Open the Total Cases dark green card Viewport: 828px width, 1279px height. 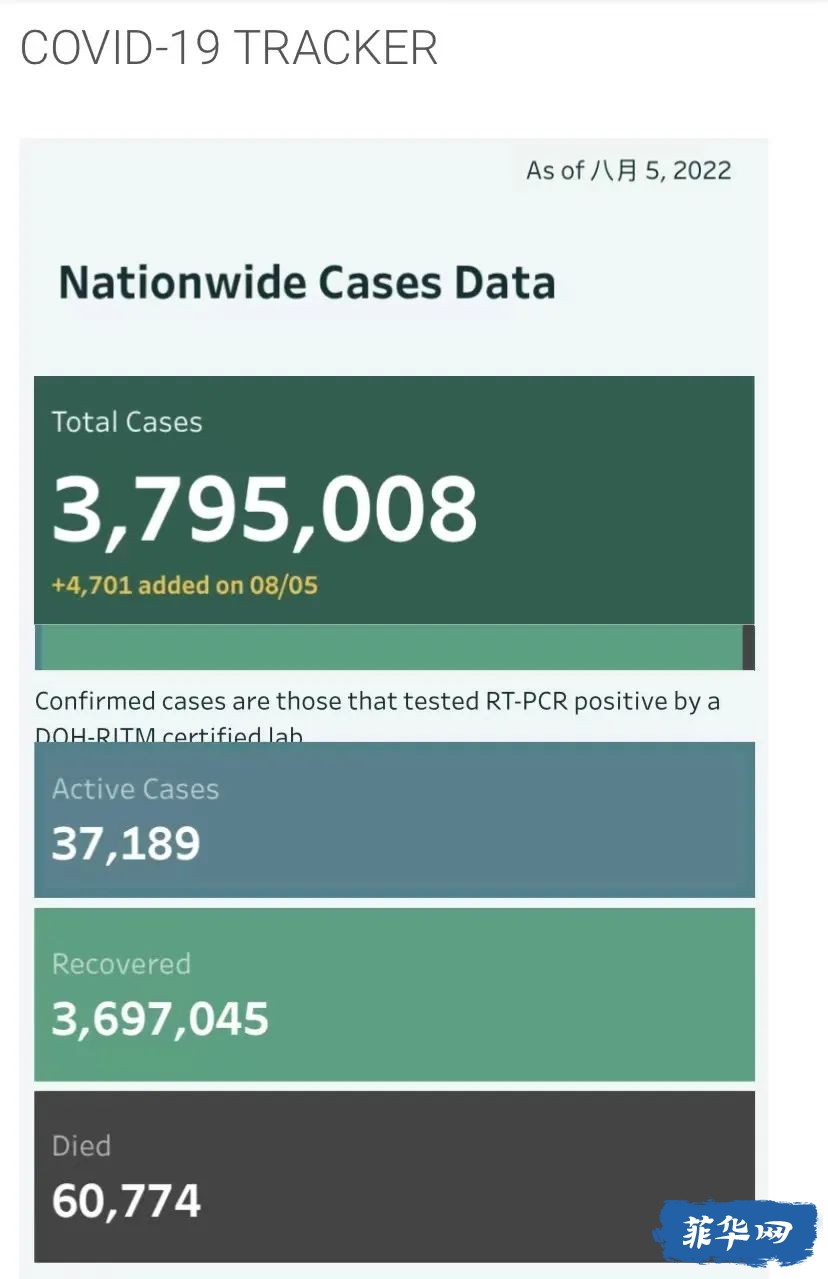[x=394, y=500]
